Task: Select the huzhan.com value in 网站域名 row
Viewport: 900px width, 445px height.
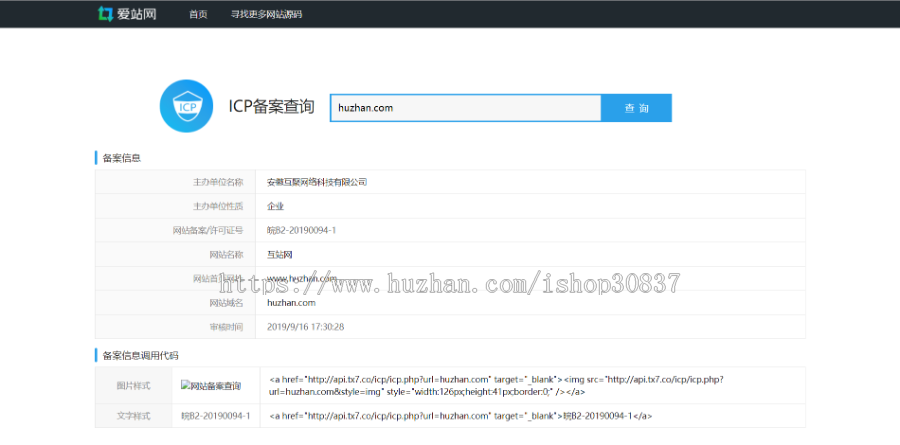Action: tap(291, 303)
